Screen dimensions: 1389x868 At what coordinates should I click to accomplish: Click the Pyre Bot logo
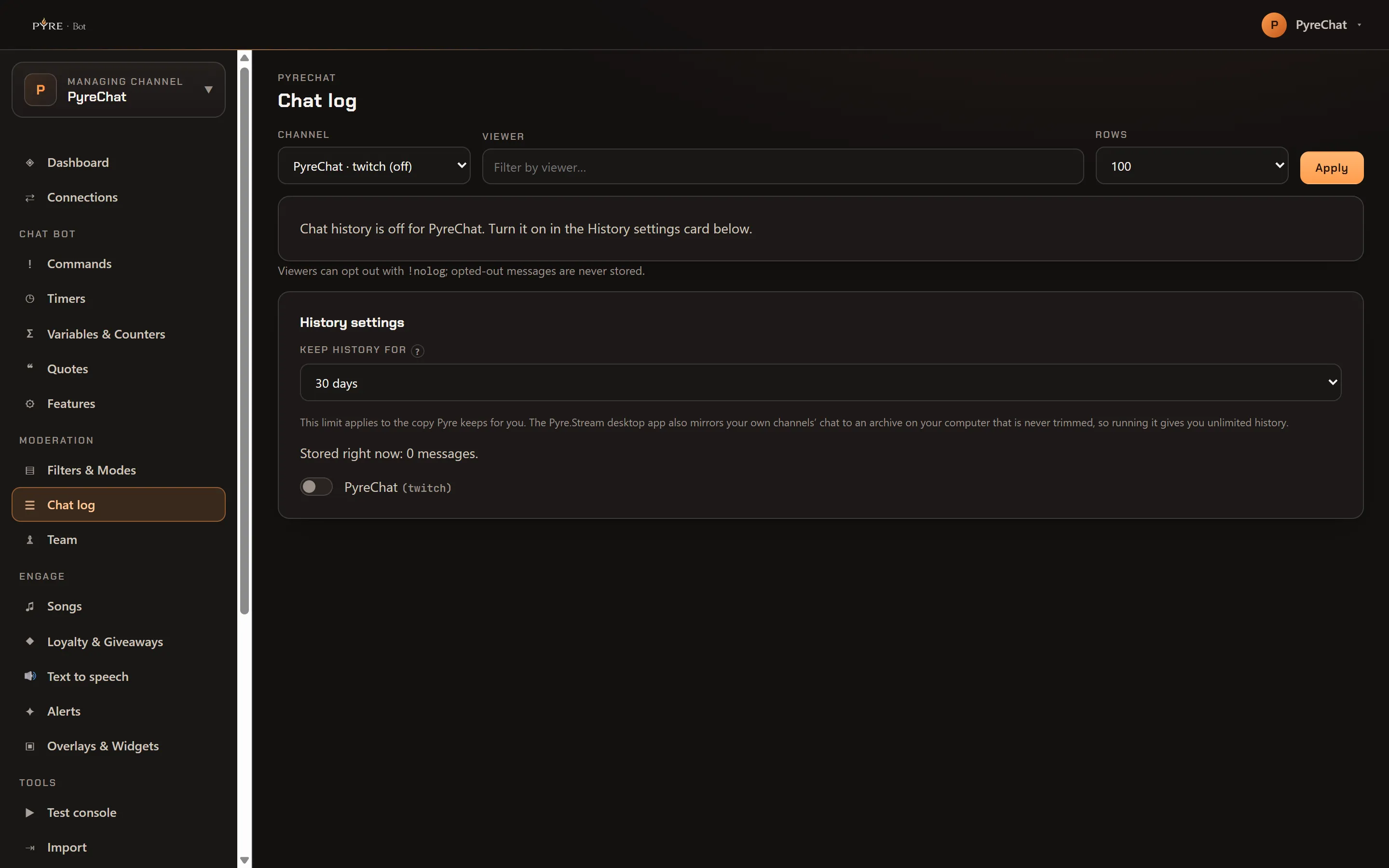[x=59, y=25]
